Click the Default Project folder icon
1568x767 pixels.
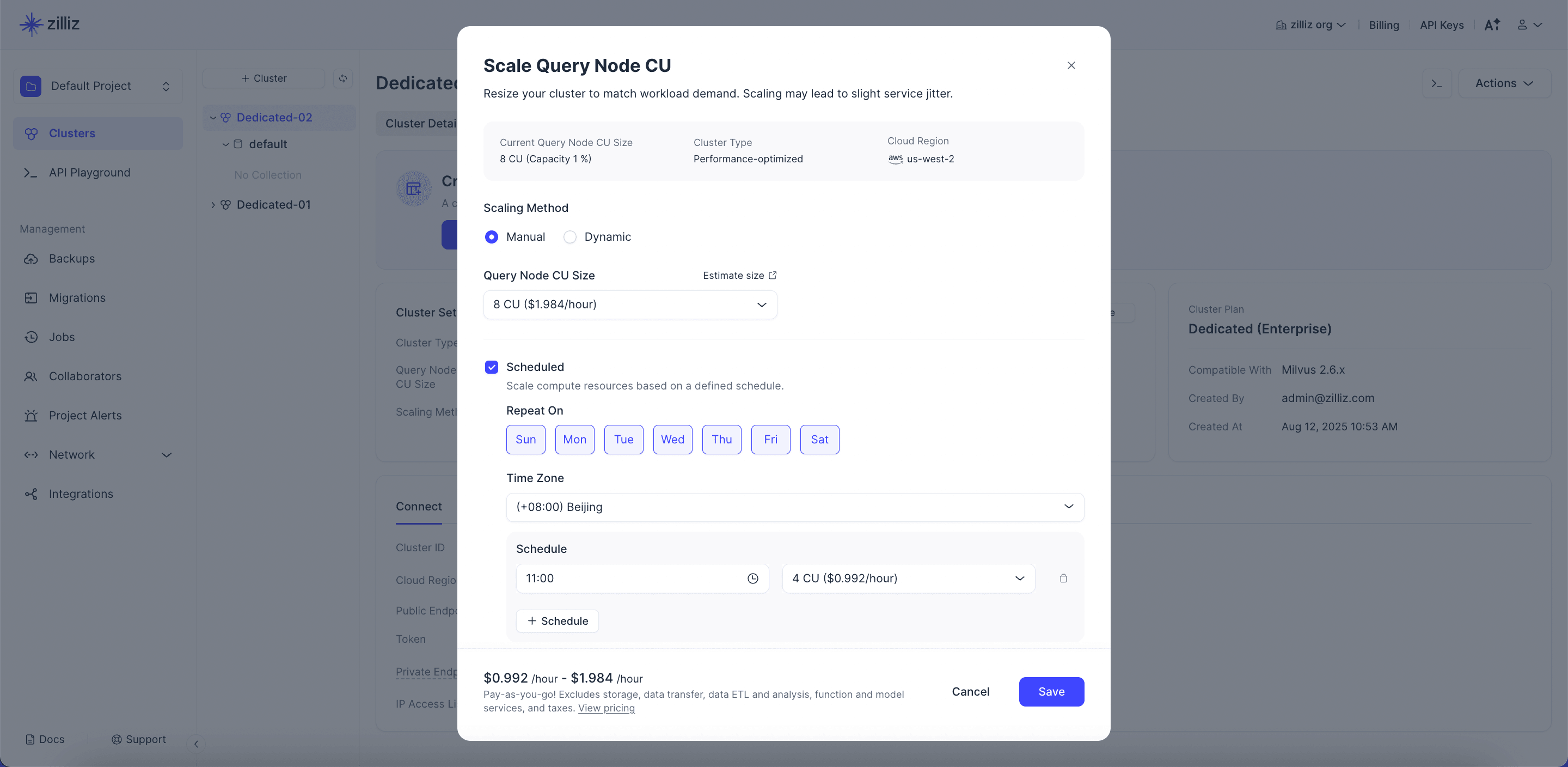(x=30, y=86)
